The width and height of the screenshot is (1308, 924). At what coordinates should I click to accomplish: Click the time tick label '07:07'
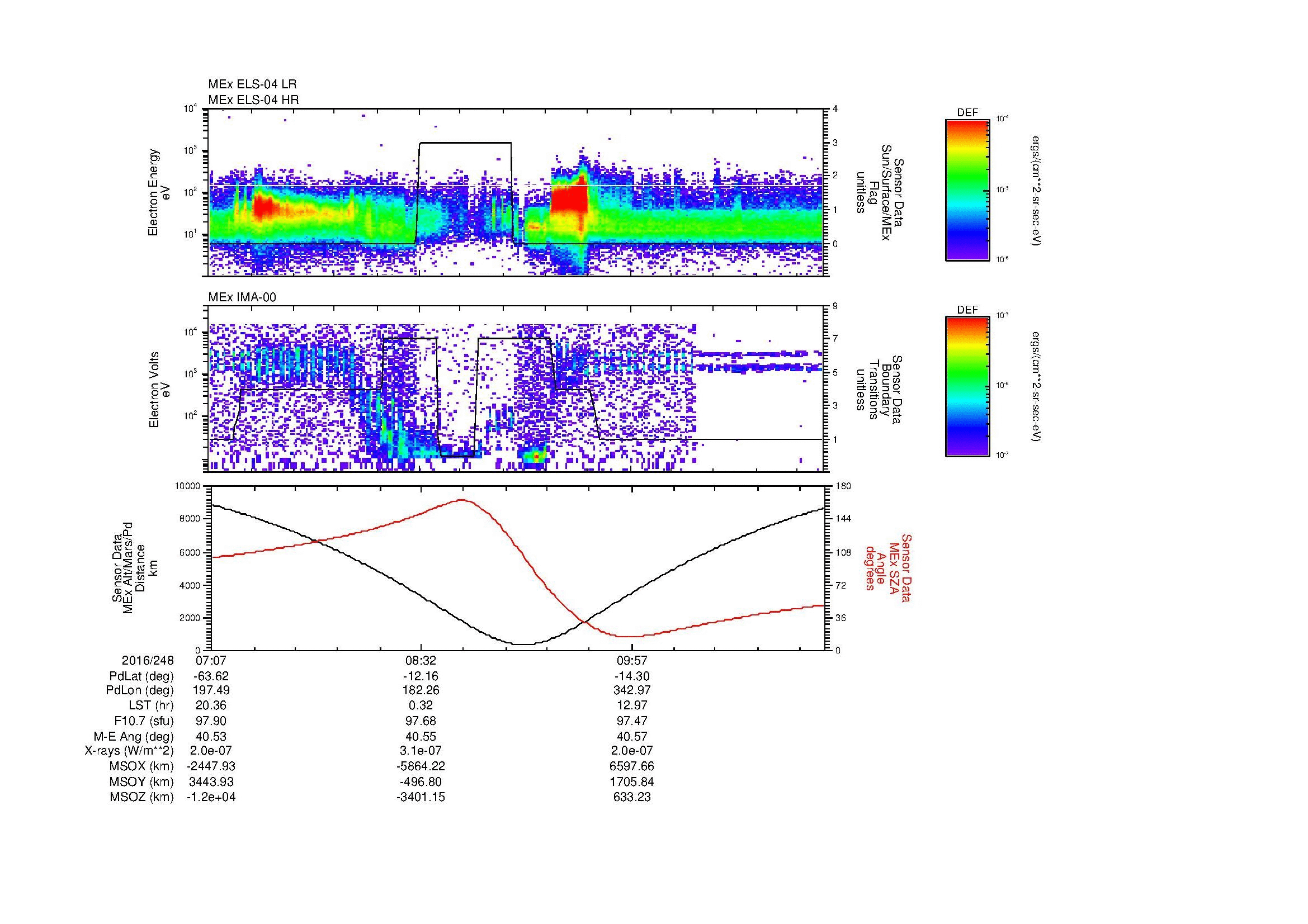click(x=211, y=661)
